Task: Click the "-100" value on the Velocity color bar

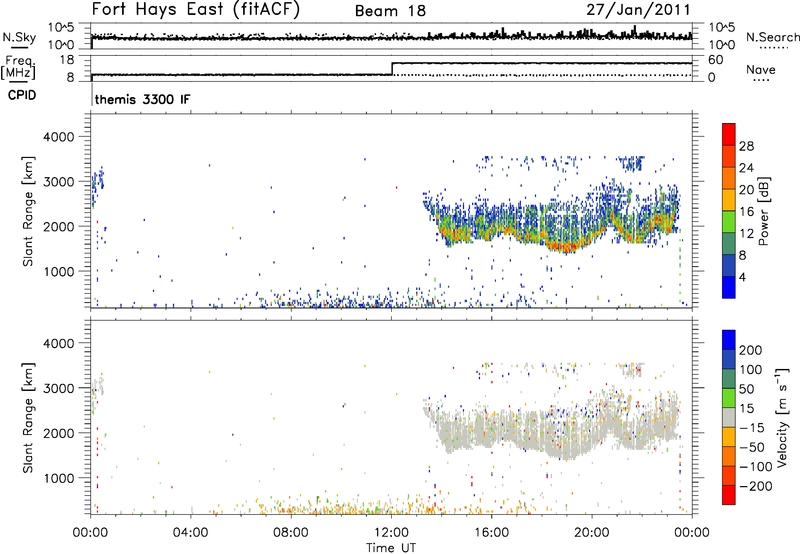Action: point(756,467)
